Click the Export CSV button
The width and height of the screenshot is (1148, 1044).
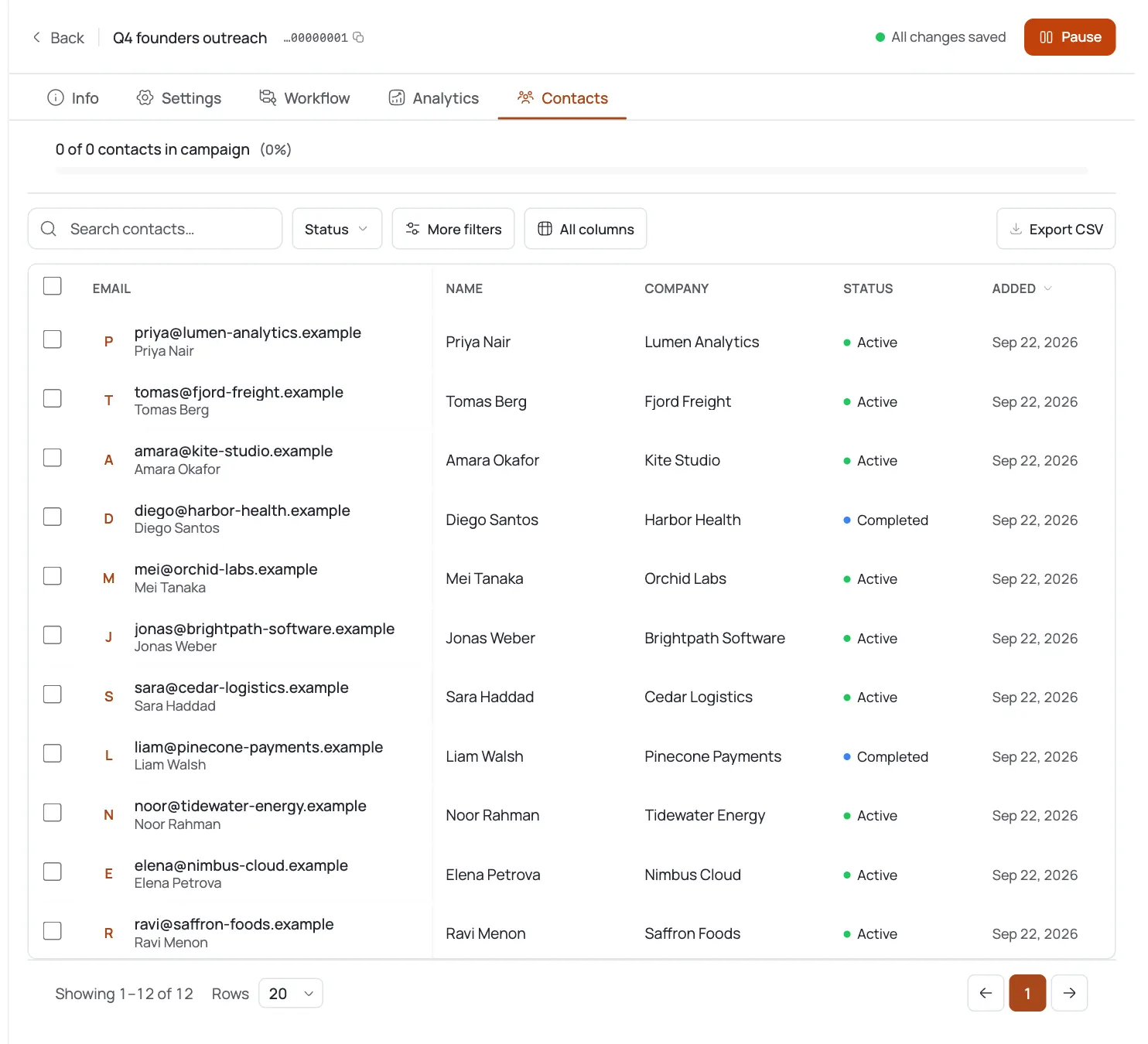click(x=1056, y=229)
